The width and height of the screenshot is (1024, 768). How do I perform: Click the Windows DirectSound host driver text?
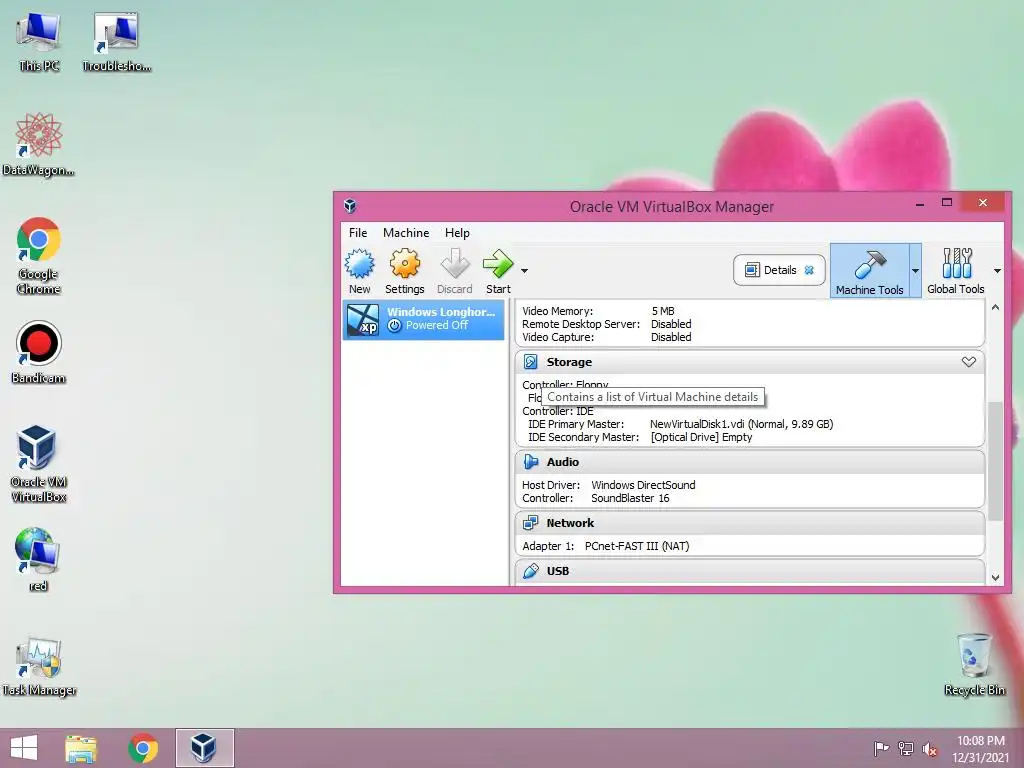tap(643, 485)
